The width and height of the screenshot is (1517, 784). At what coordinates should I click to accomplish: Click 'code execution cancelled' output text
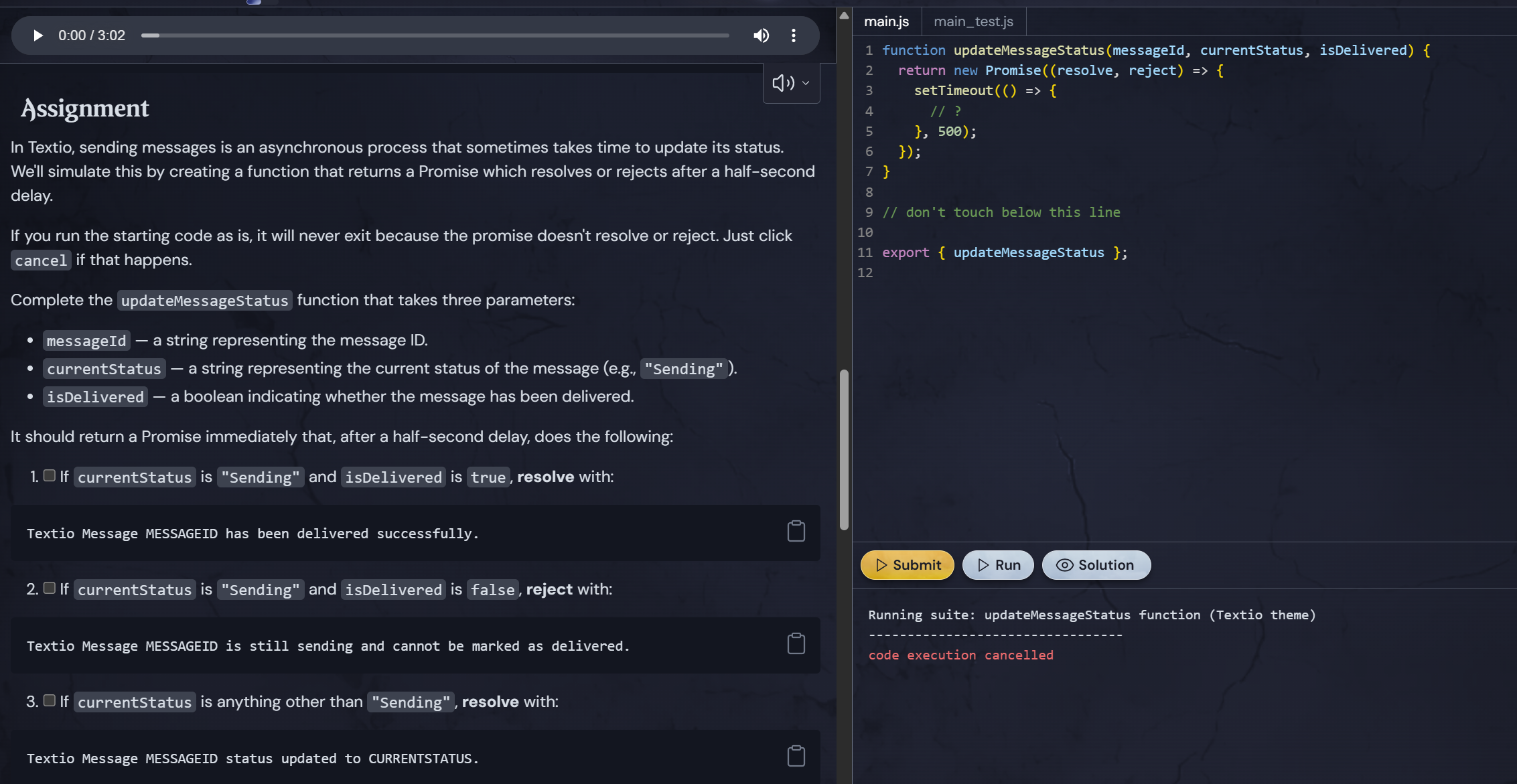coord(960,655)
